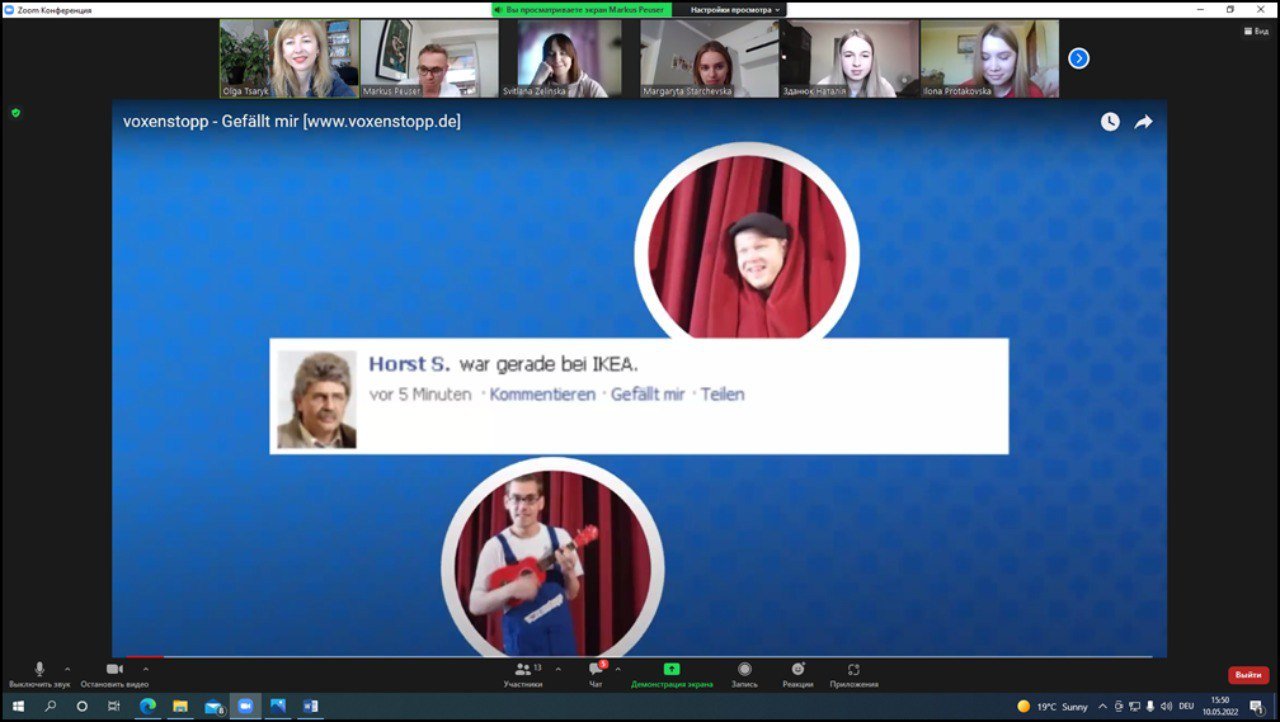Open the Участники participants panel
Image resolution: width=1280 pixels, height=722 pixels.
tap(523, 675)
